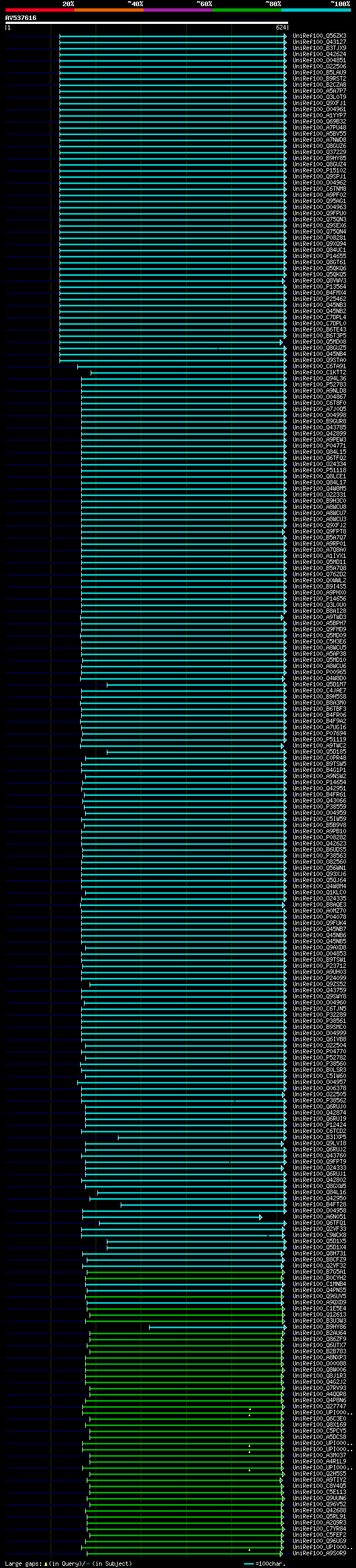Click the UniRef100_B2AU64 label
The height and width of the screenshot is (1568, 356).
click(319, 1333)
